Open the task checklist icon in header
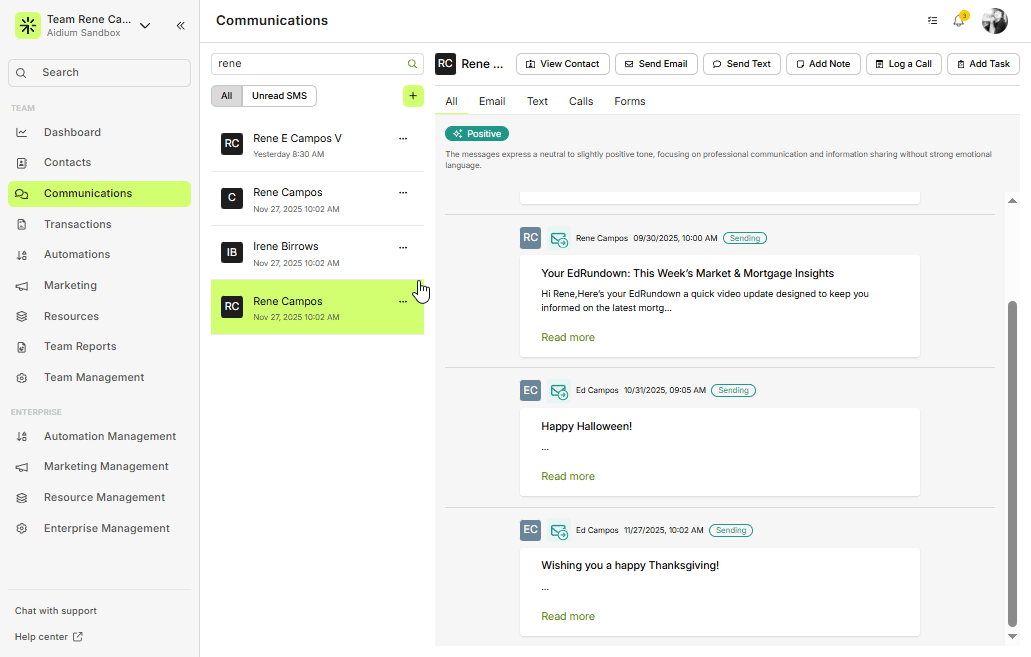This screenshot has height=657, width=1031. pyautogui.click(x=932, y=21)
